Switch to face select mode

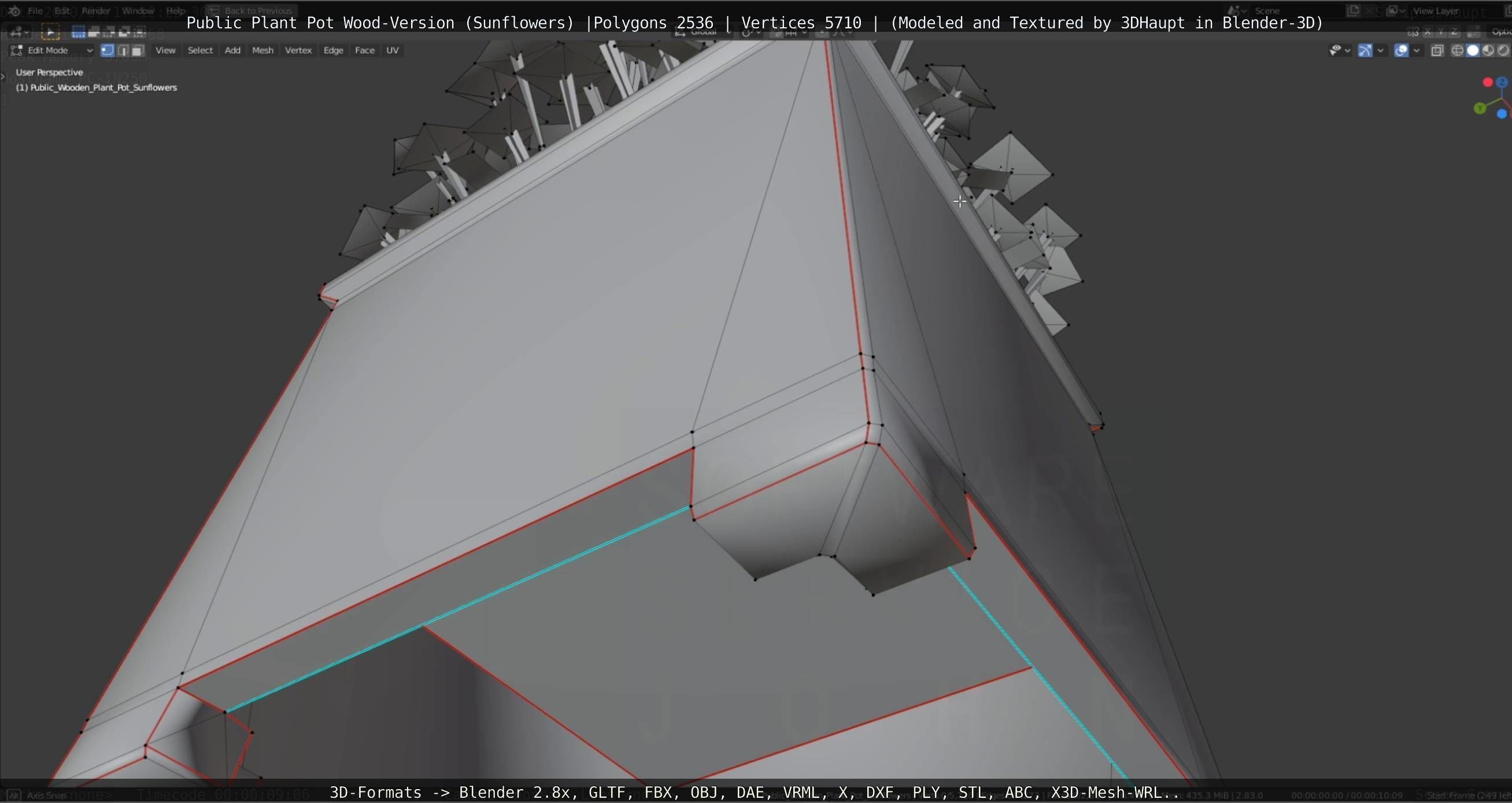click(x=138, y=50)
